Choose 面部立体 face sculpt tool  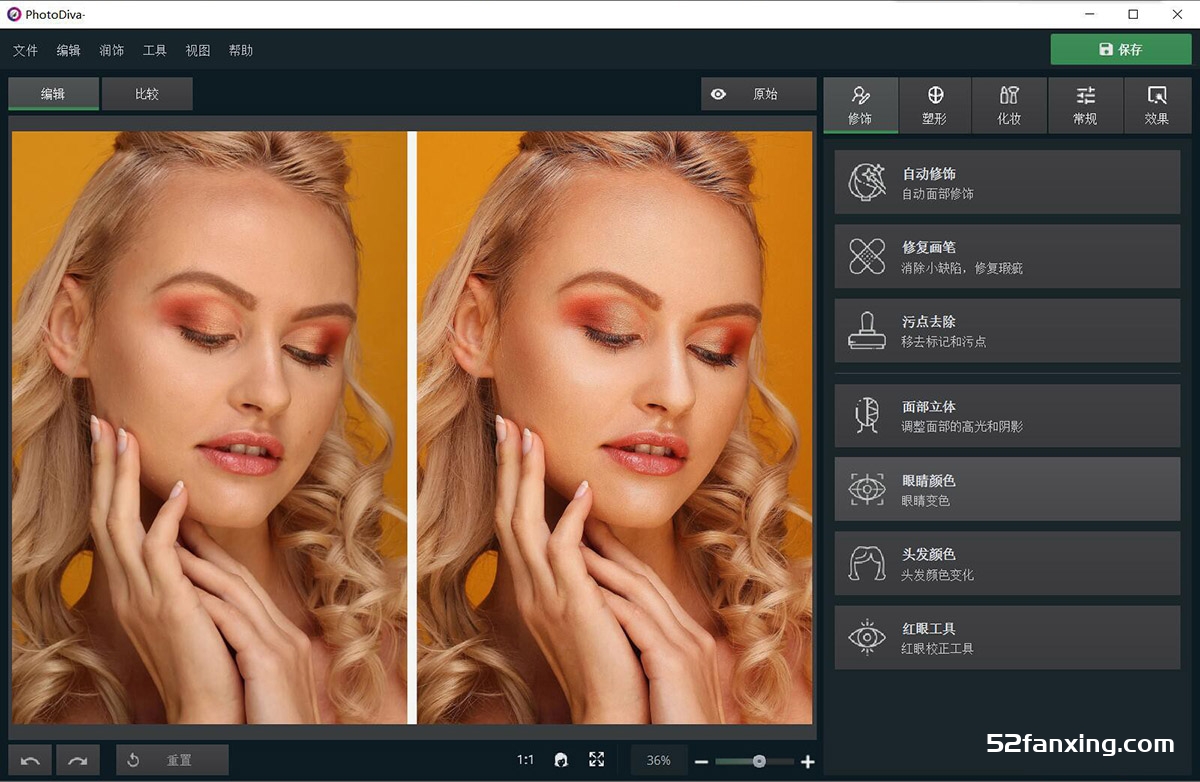[1007, 415]
